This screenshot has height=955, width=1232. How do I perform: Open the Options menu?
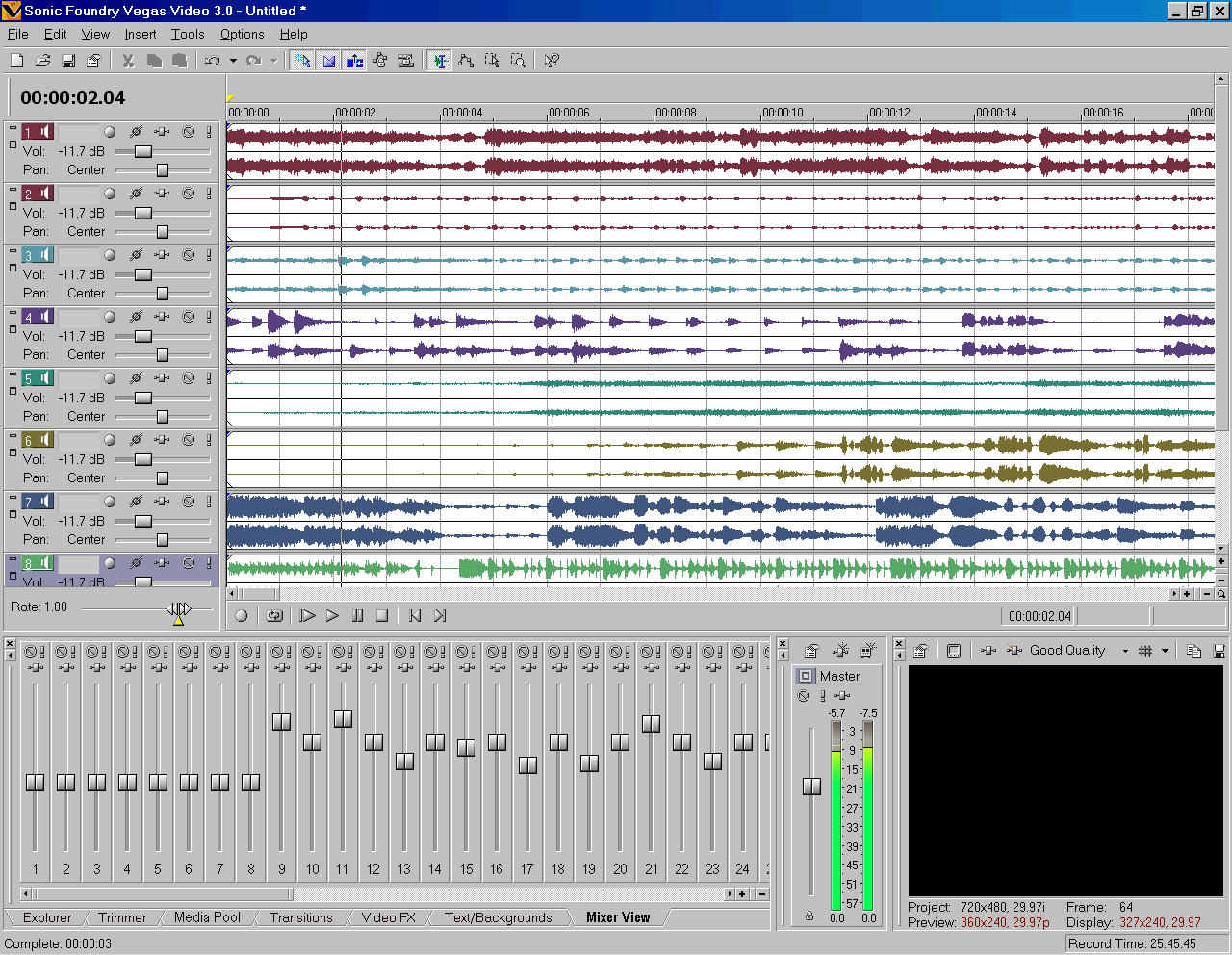243,34
